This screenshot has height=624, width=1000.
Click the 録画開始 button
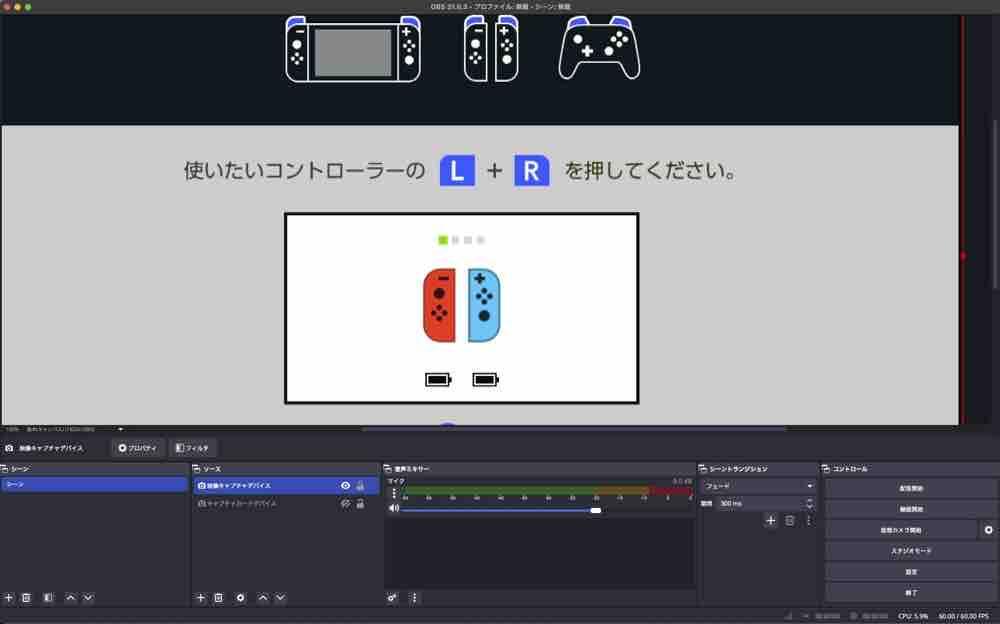(x=911, y=509)
